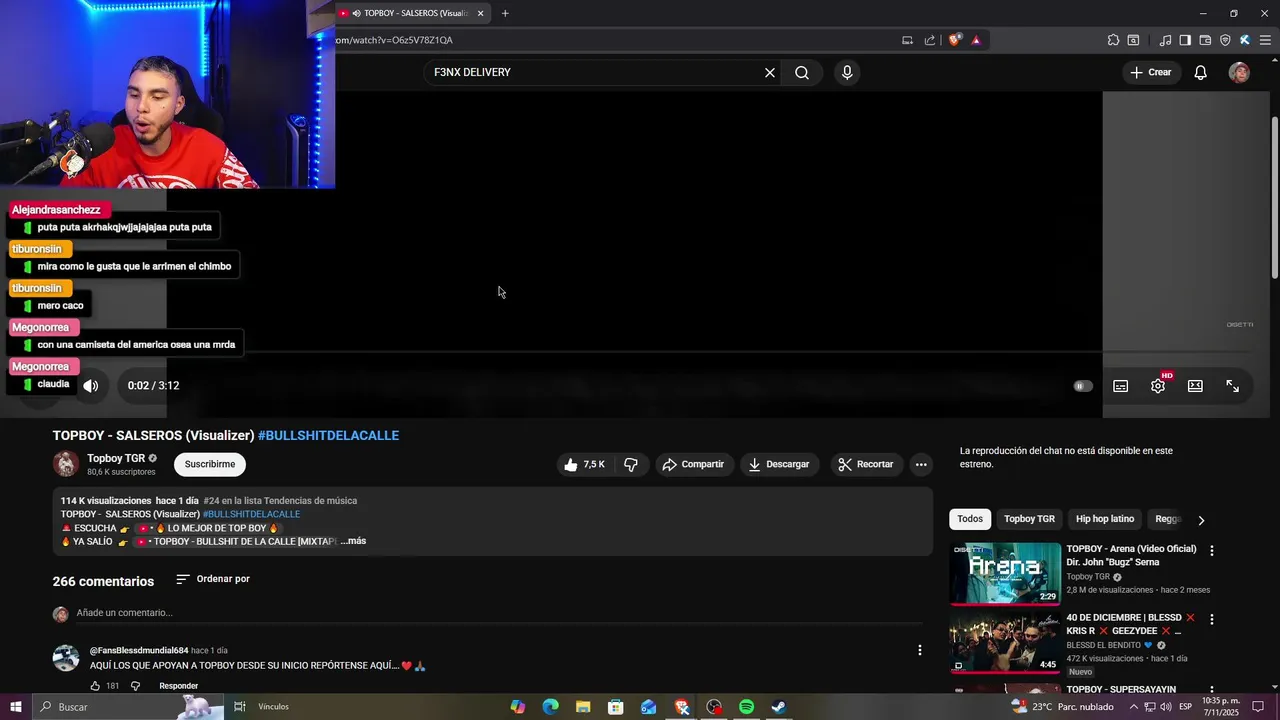This screenshot has height=720, width=1280.
Task: Open options for FansBlessdmundial684's comment
Action: [920, 650]
